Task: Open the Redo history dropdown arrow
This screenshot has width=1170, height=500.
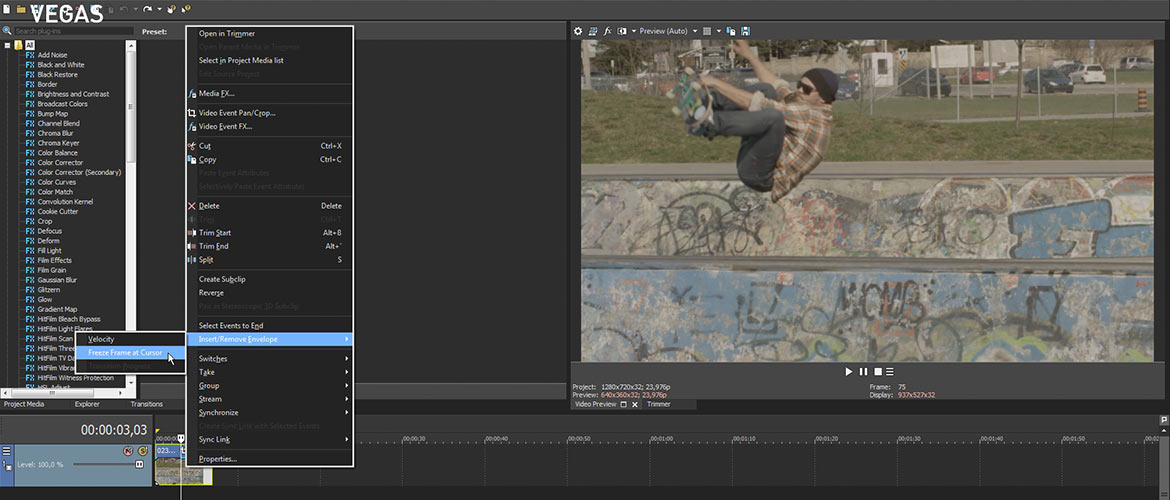Action: tap(159, 9)
